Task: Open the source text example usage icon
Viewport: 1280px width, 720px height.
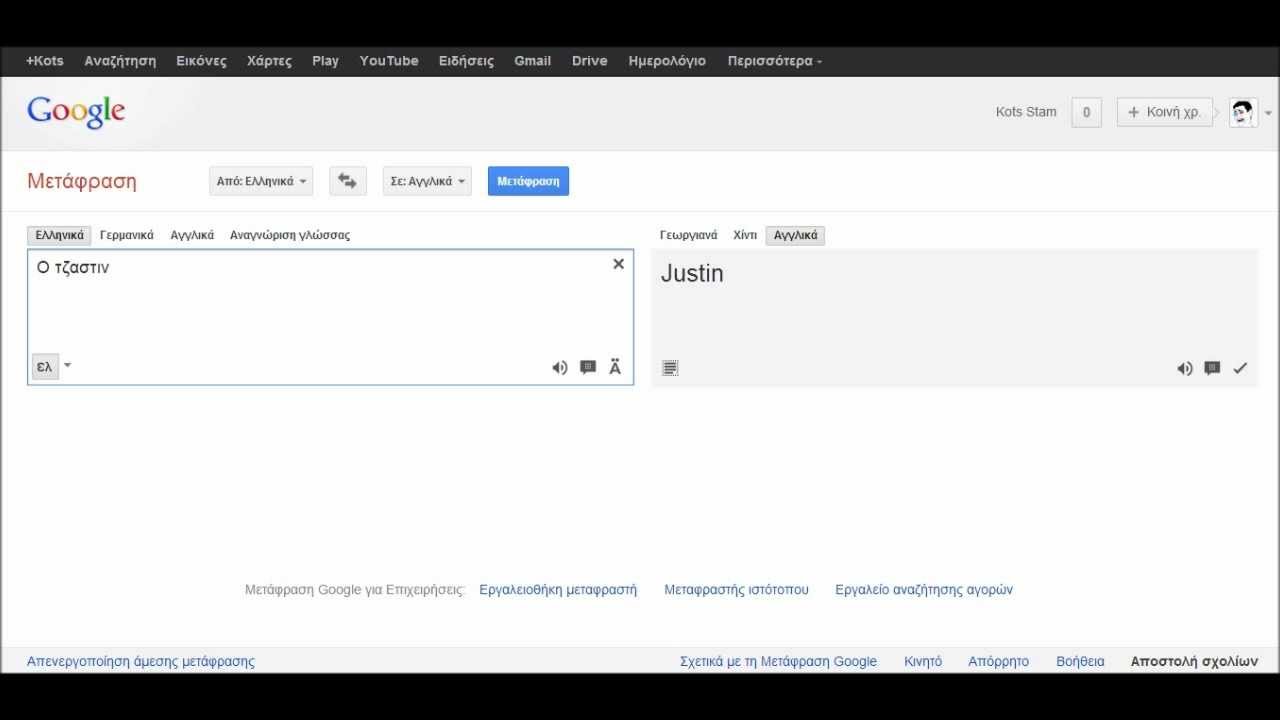Action: (x=588, y=367)
